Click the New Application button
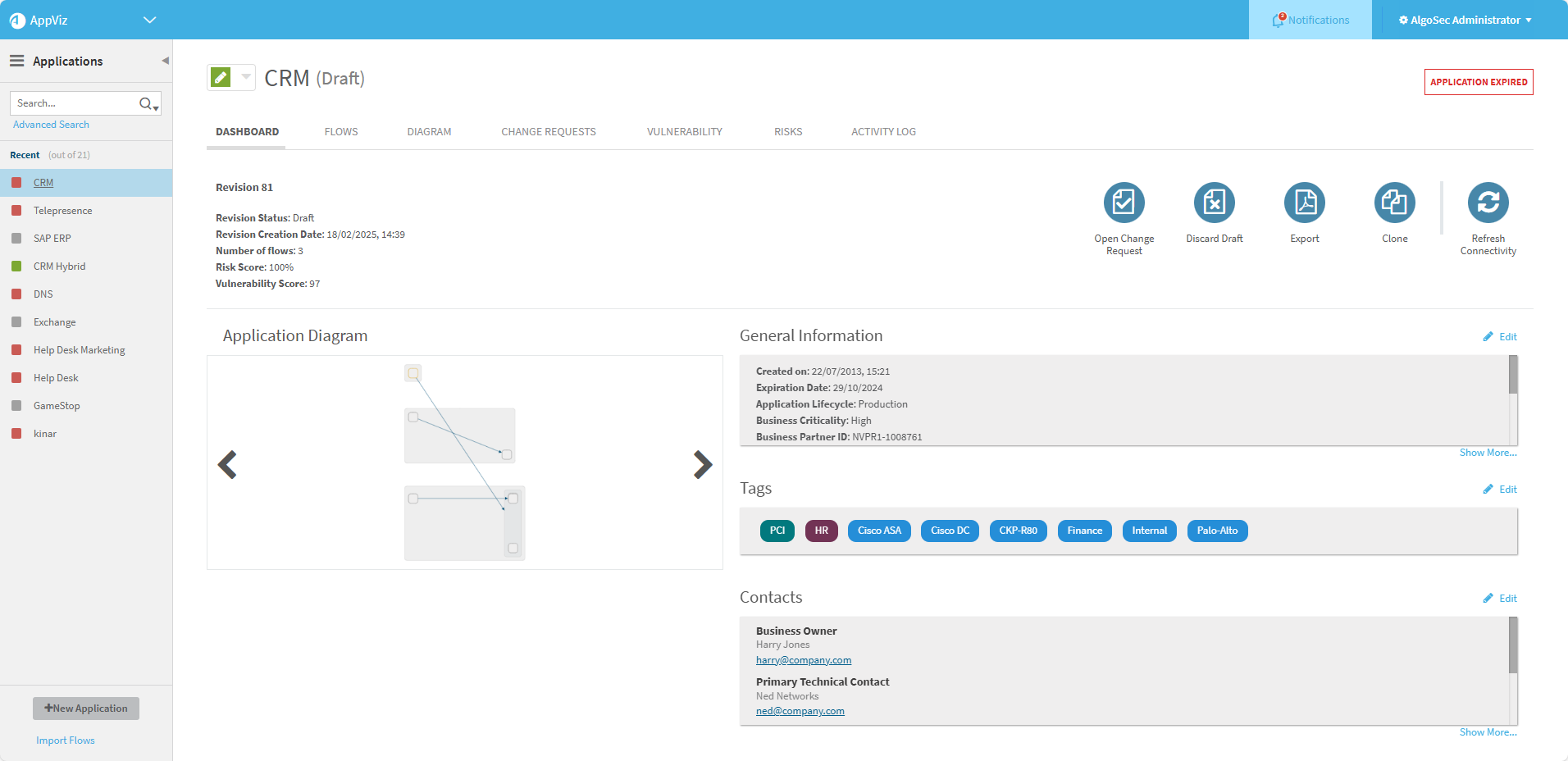 (x=86, y=709)
